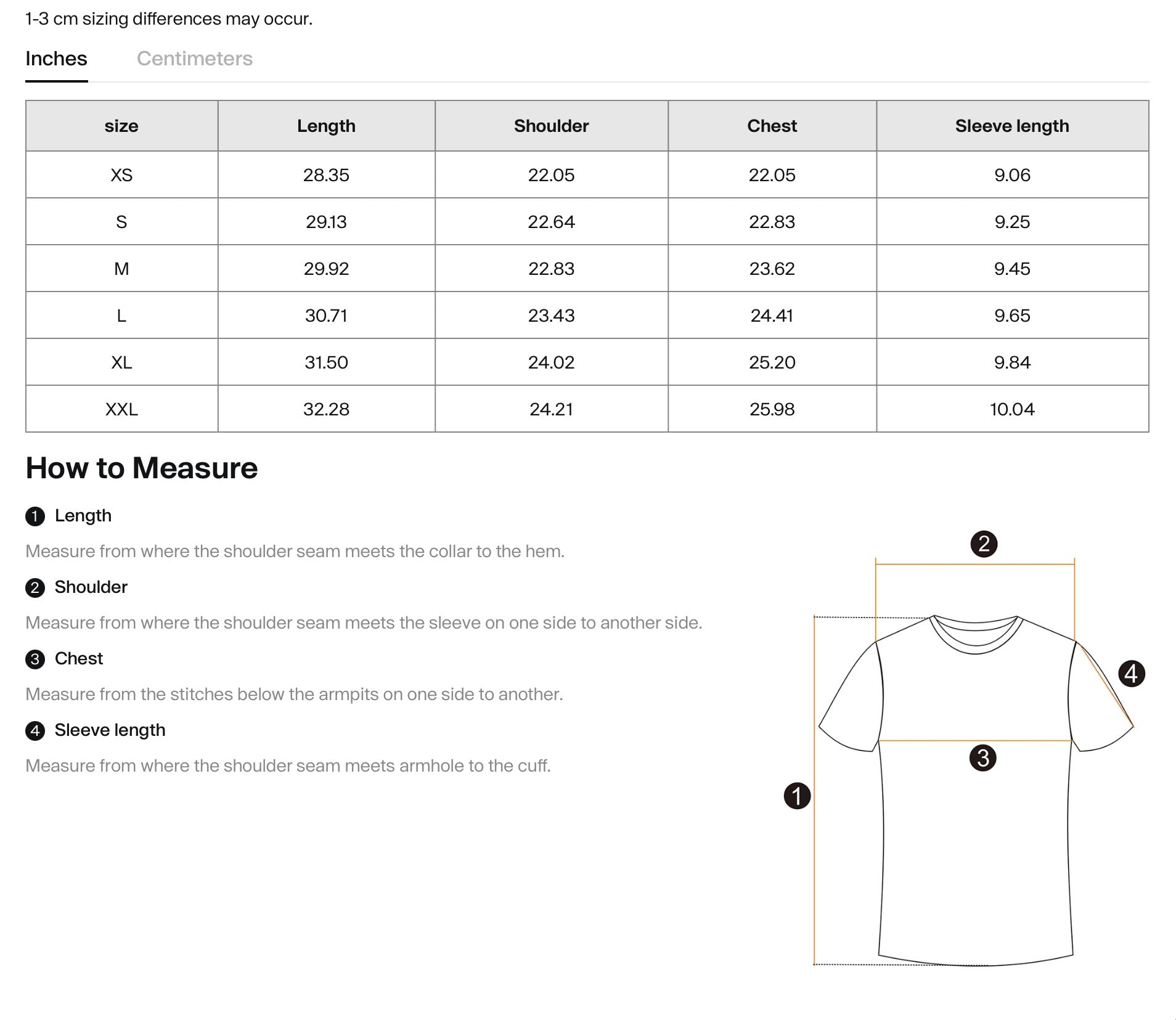Switch to the Centimeters tab
Screen dimensions: 1176x1020
click(195, 59)
